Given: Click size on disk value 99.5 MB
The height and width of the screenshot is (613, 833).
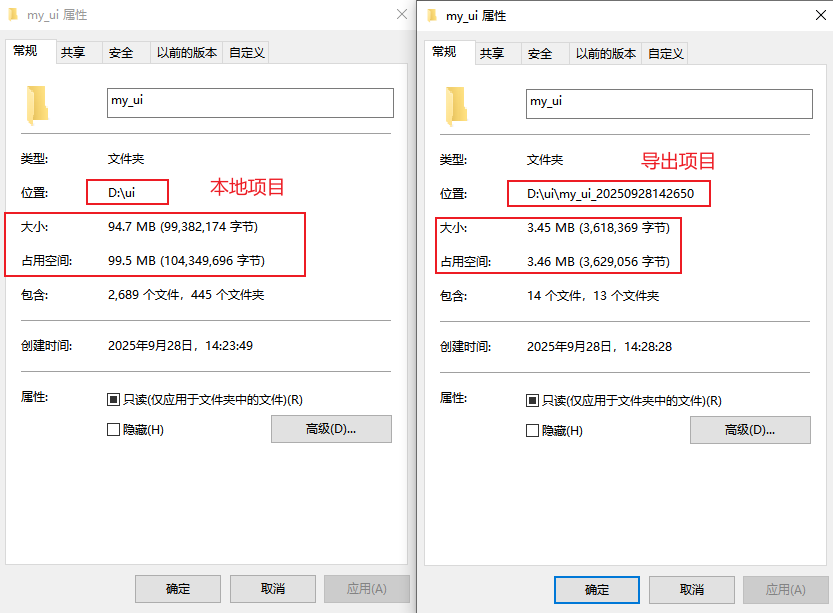Looking at the screenshot, I should click(x=186, y=261).
